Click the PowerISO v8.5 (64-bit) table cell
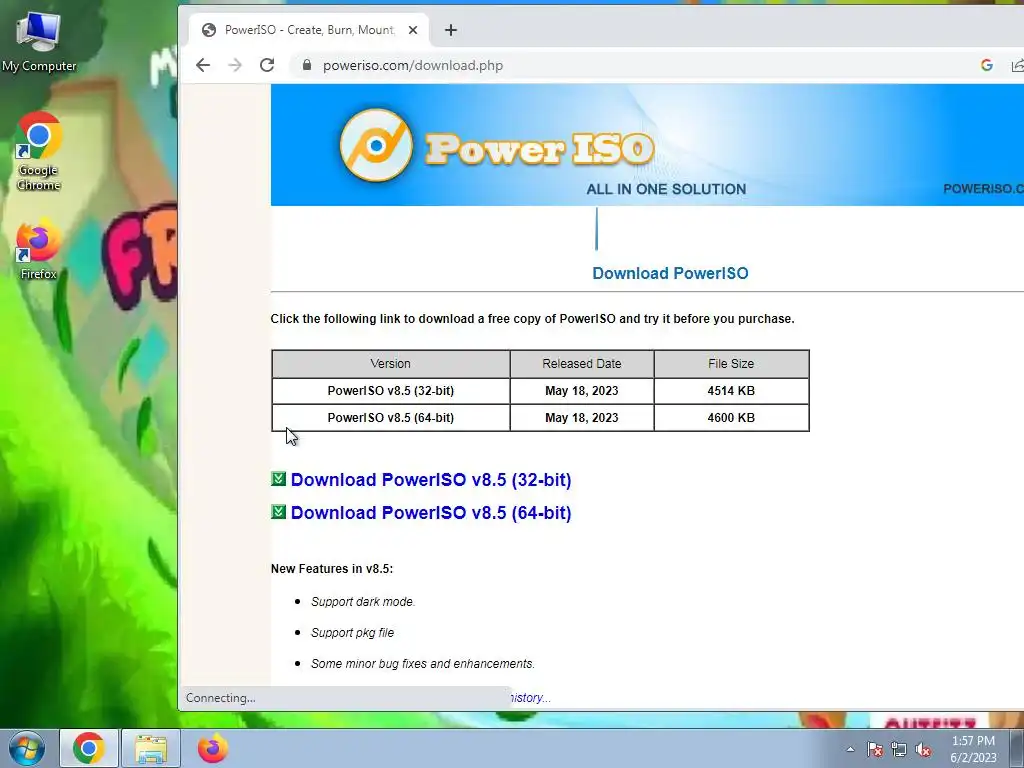 pos(391,417)
